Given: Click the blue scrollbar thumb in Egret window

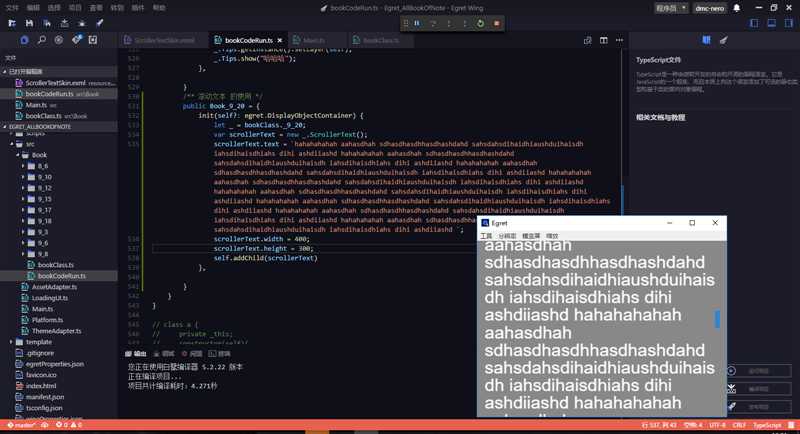Looking at the screenshot, I should coord(717,319).
